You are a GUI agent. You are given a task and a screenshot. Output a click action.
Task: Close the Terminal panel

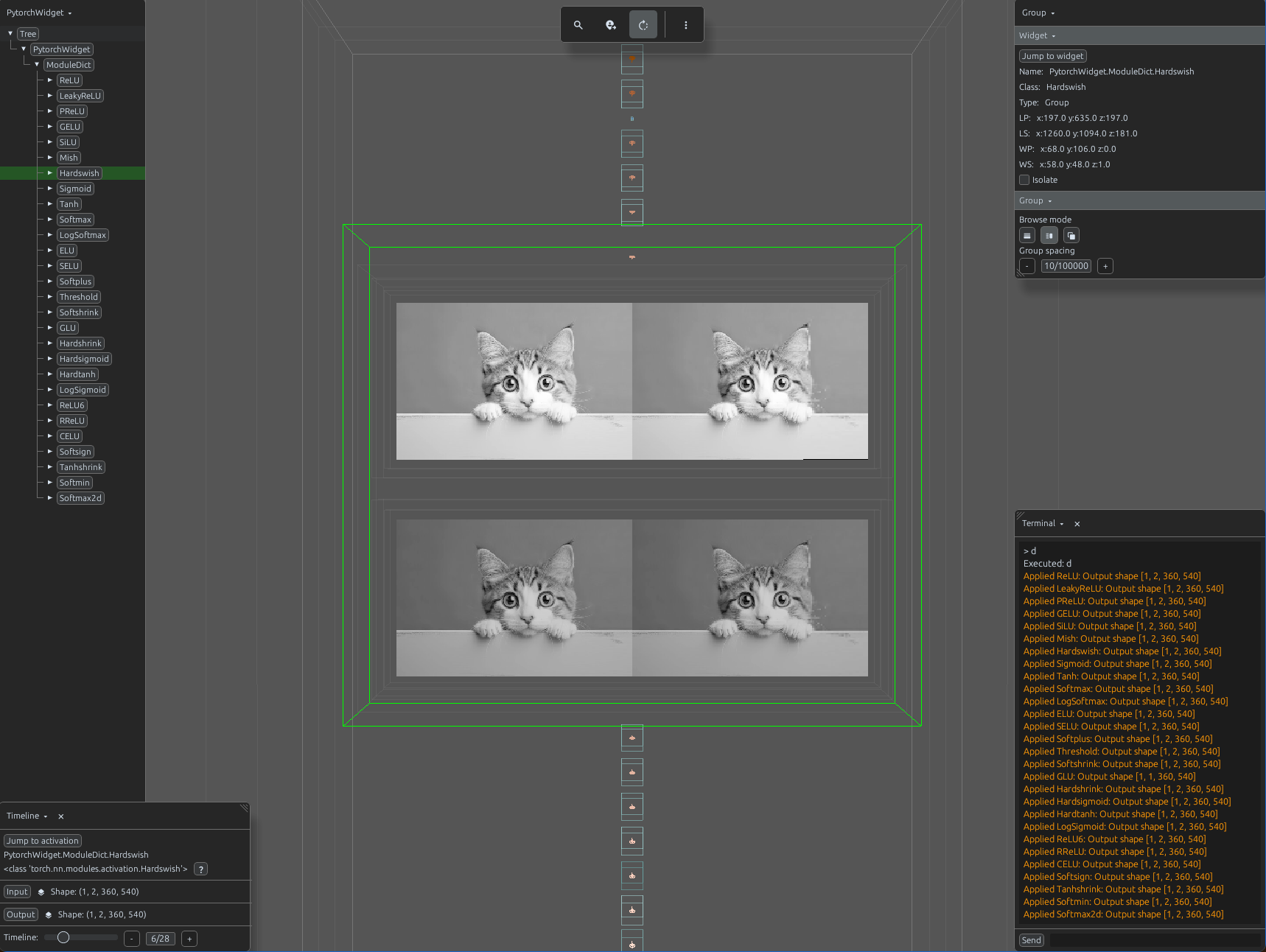1077,524
